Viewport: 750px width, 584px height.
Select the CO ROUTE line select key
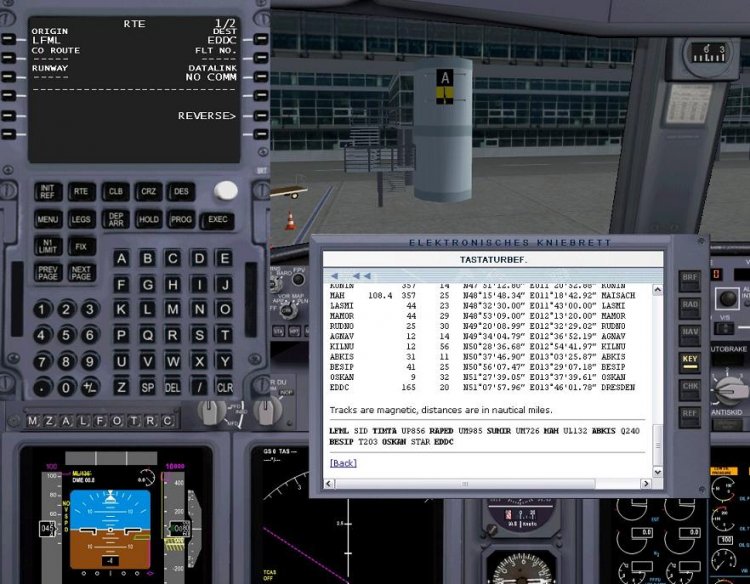[9, 58]
